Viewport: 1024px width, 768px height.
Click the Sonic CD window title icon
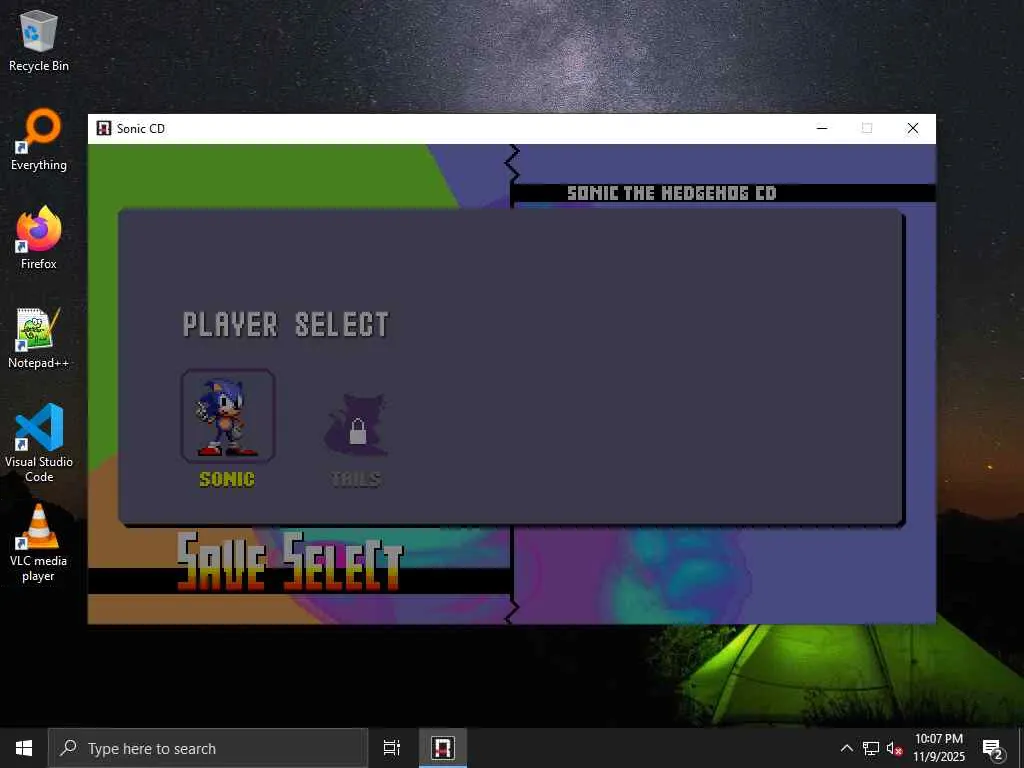click(103, 128)
